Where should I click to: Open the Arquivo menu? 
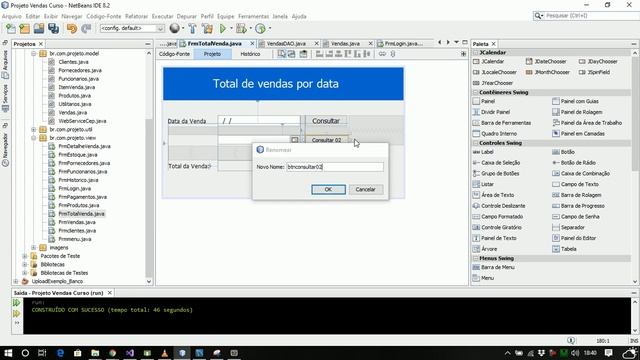12,16
